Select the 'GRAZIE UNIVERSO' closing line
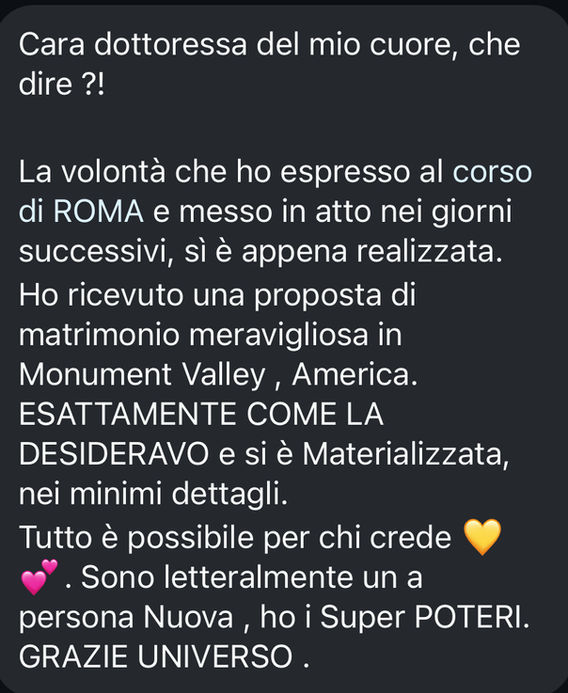The width and height of the screenshot is (568, 693). tap(156, 657)
